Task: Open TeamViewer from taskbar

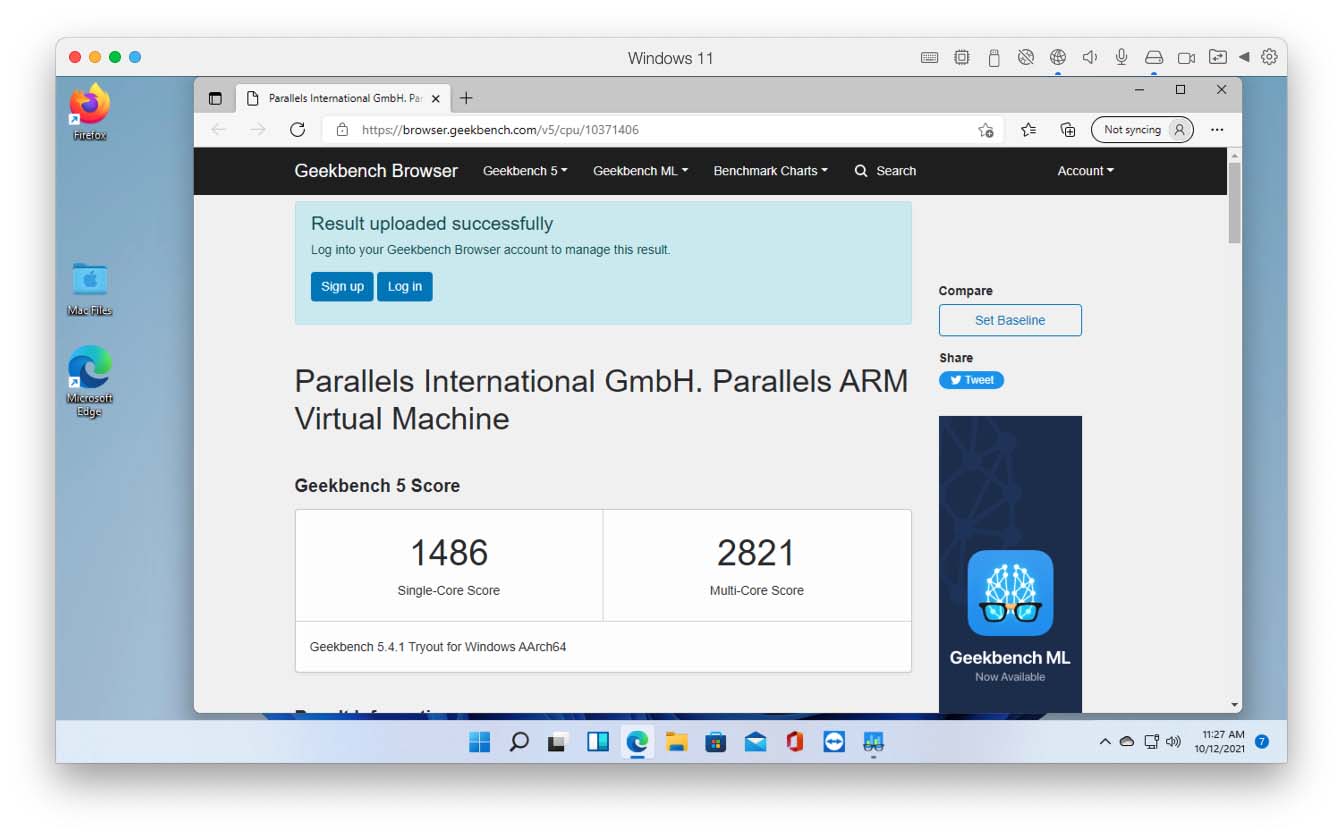Action: pyautogui.click(x=834, y=742)
